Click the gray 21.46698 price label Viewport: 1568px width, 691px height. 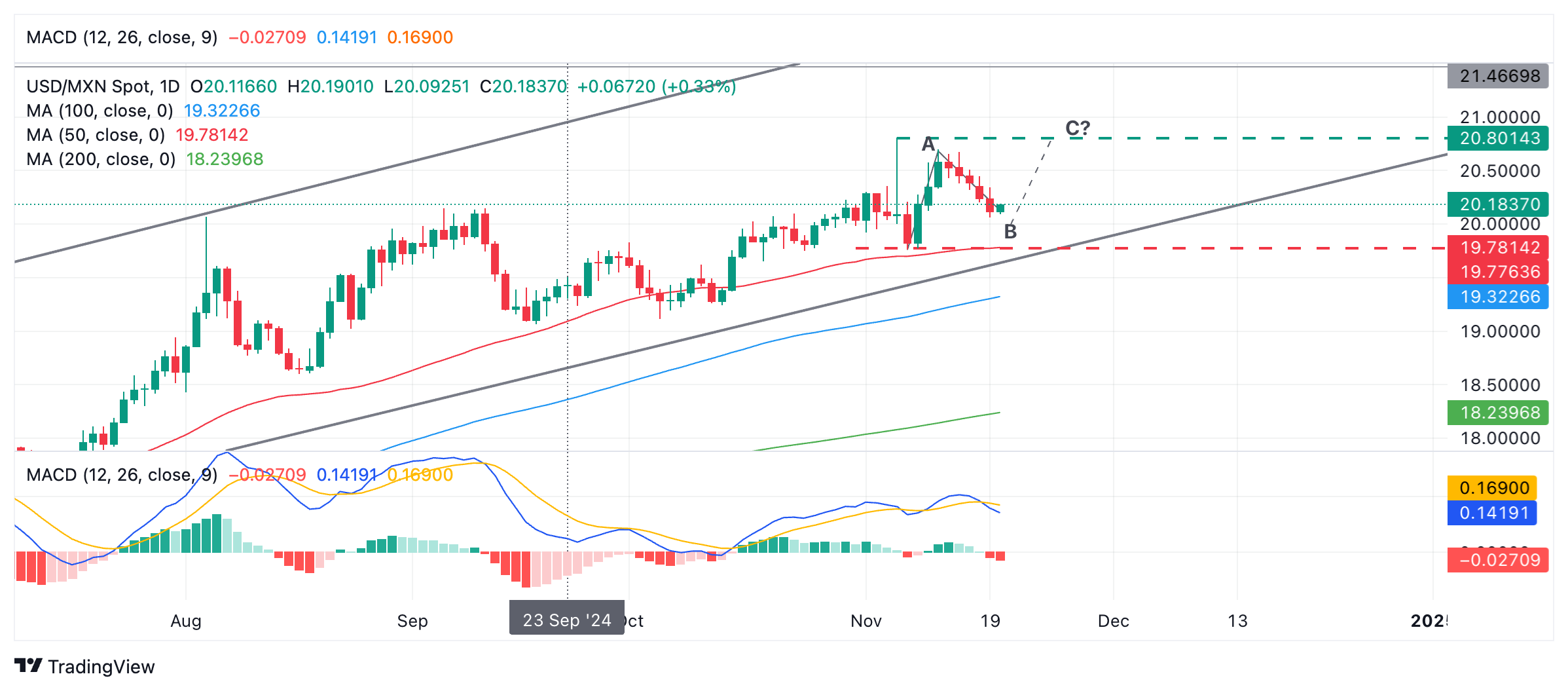click(x=1499, y=76)
